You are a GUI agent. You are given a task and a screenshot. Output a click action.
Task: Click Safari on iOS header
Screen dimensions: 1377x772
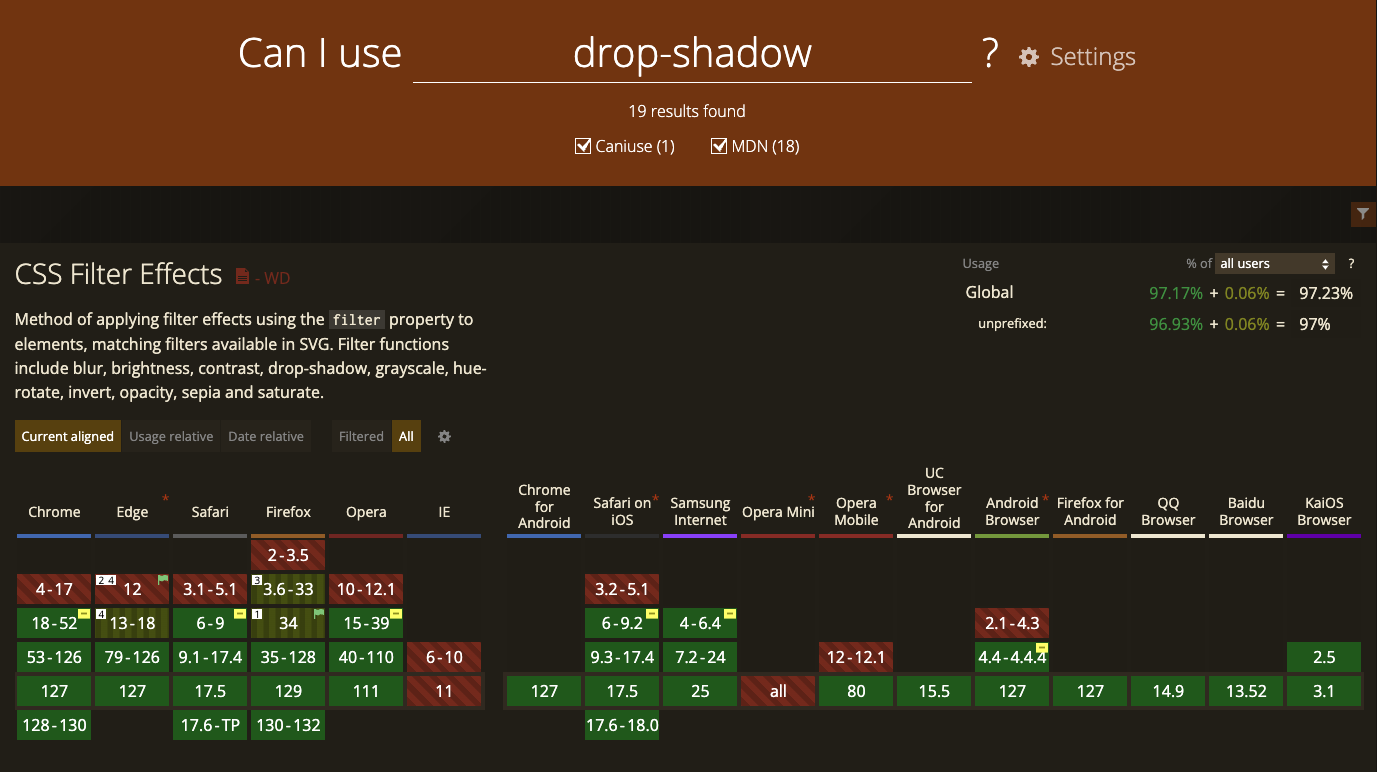pos(622,511)
